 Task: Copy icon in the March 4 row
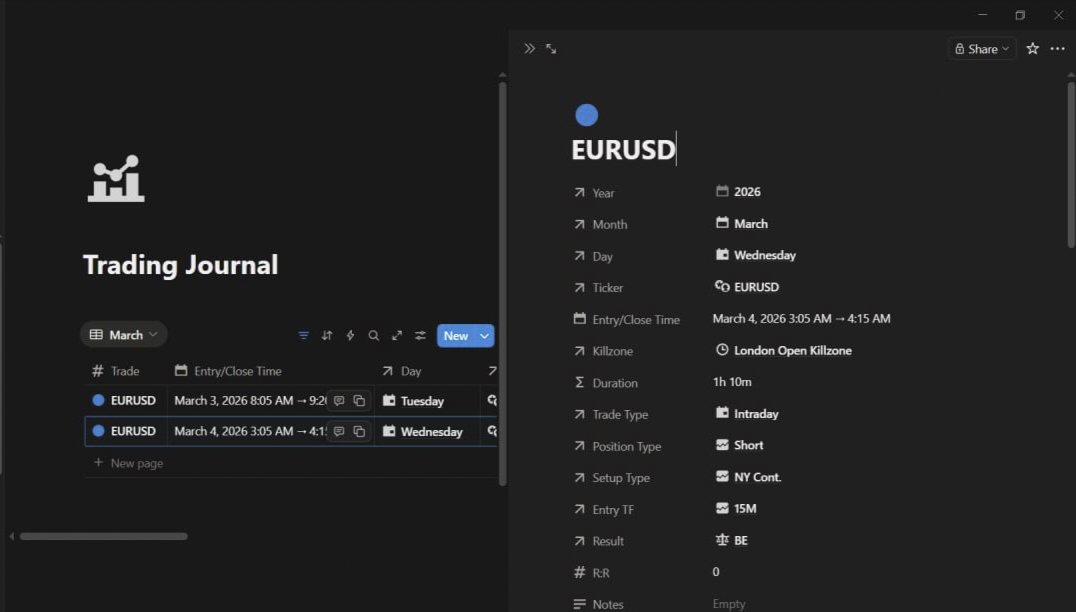(359, 432)
